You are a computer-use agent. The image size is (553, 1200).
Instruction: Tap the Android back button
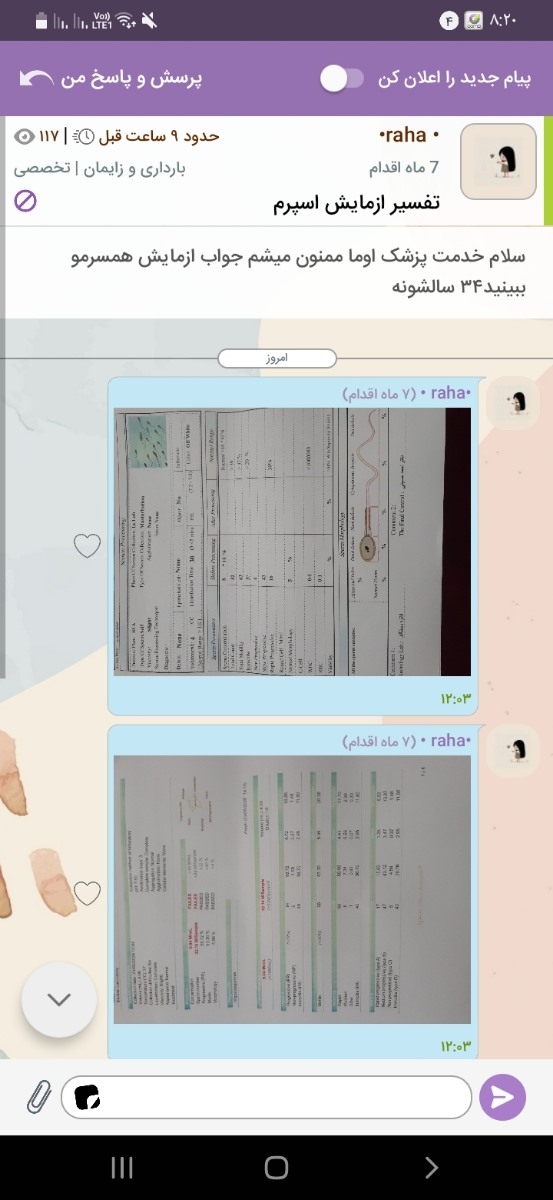432,1167
